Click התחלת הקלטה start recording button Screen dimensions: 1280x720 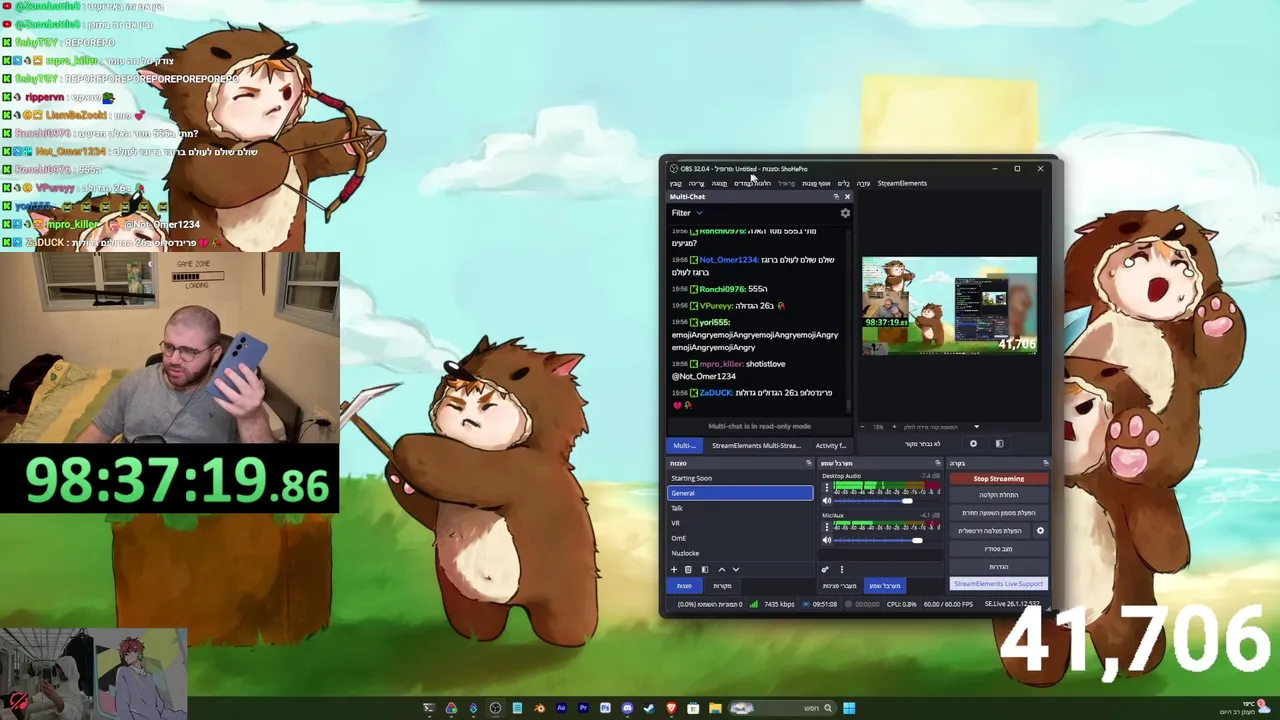pyautogui.click(x=999, y=495)
